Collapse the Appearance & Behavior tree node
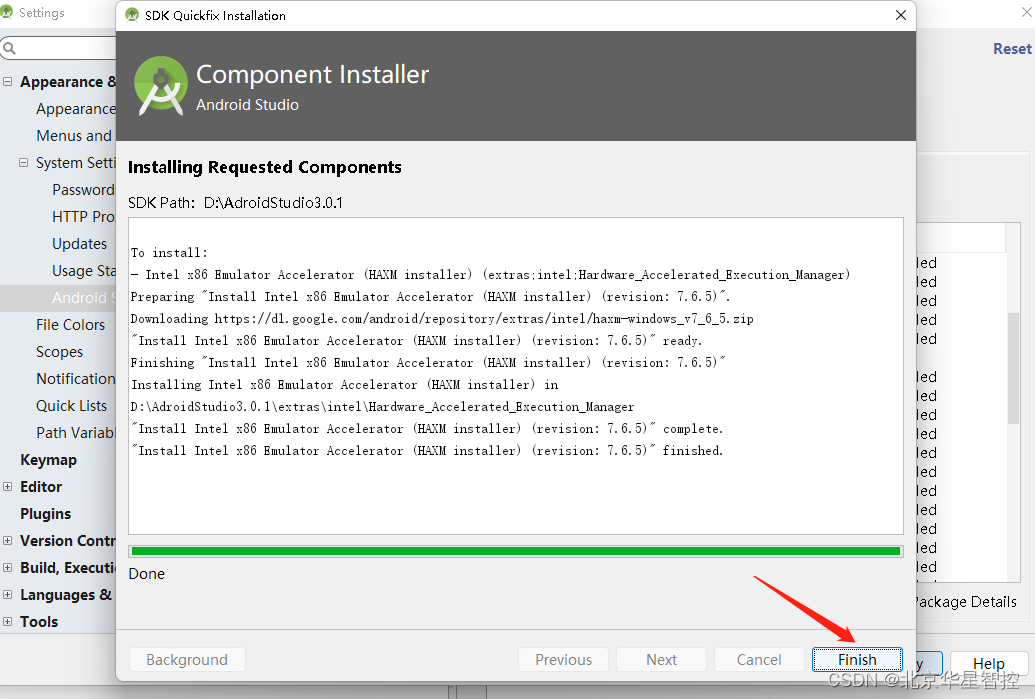Image resolution: width=1035 pixels, height=699 pixels. (x=8, y=82)
